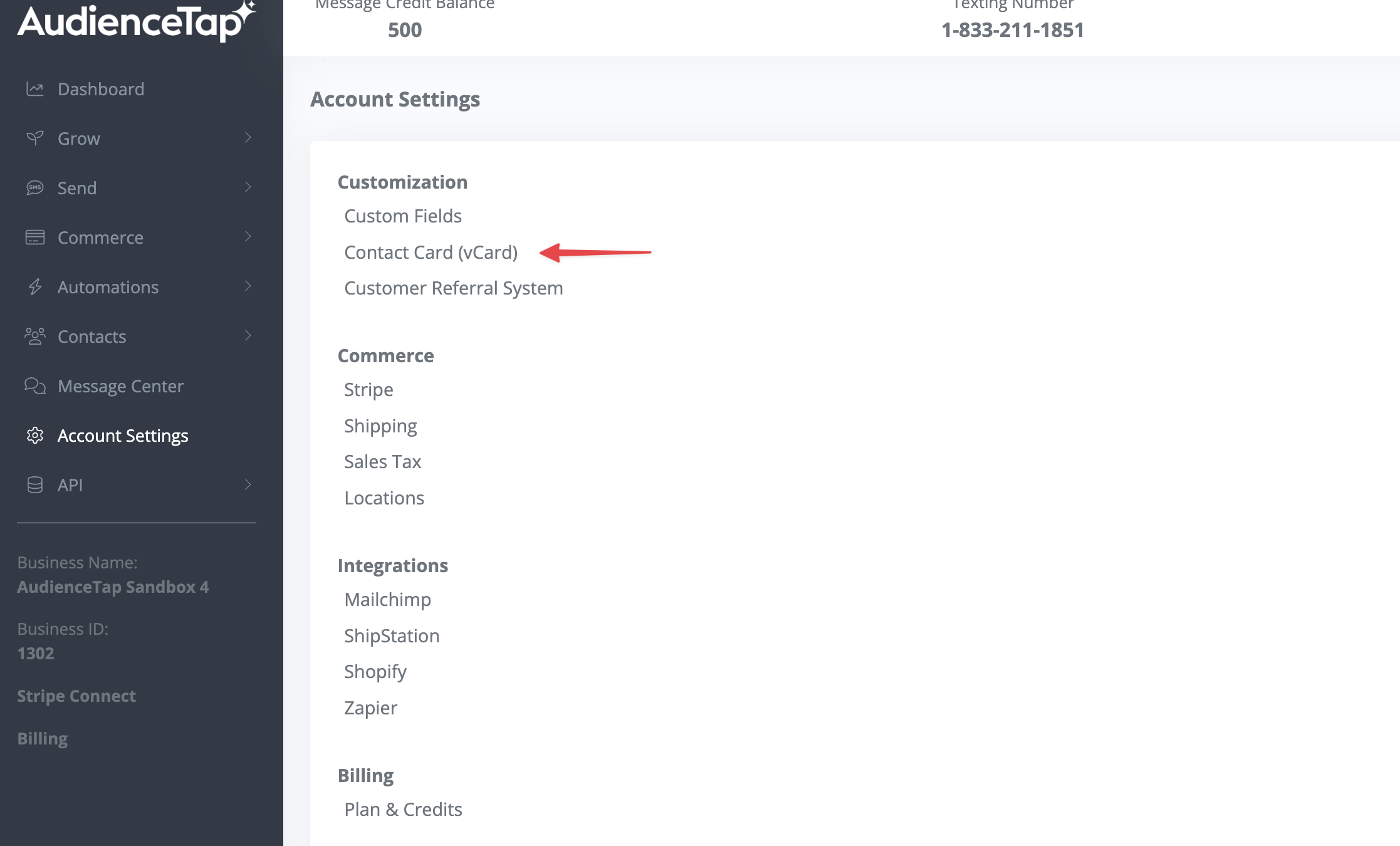Select the Automations lightning bolt icon
The image size is (1400, 846).
34,286
